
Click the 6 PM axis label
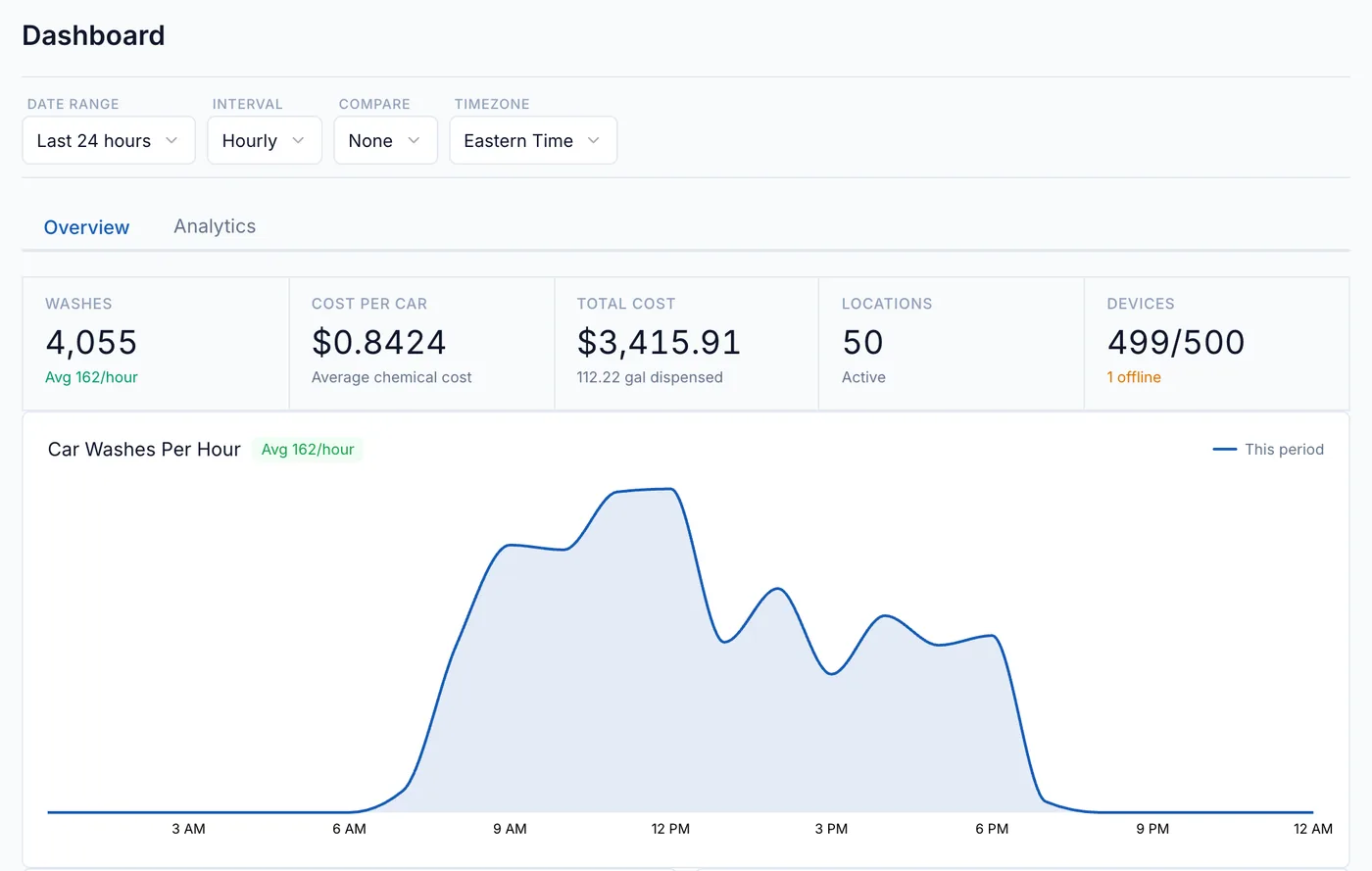[992, 829]
